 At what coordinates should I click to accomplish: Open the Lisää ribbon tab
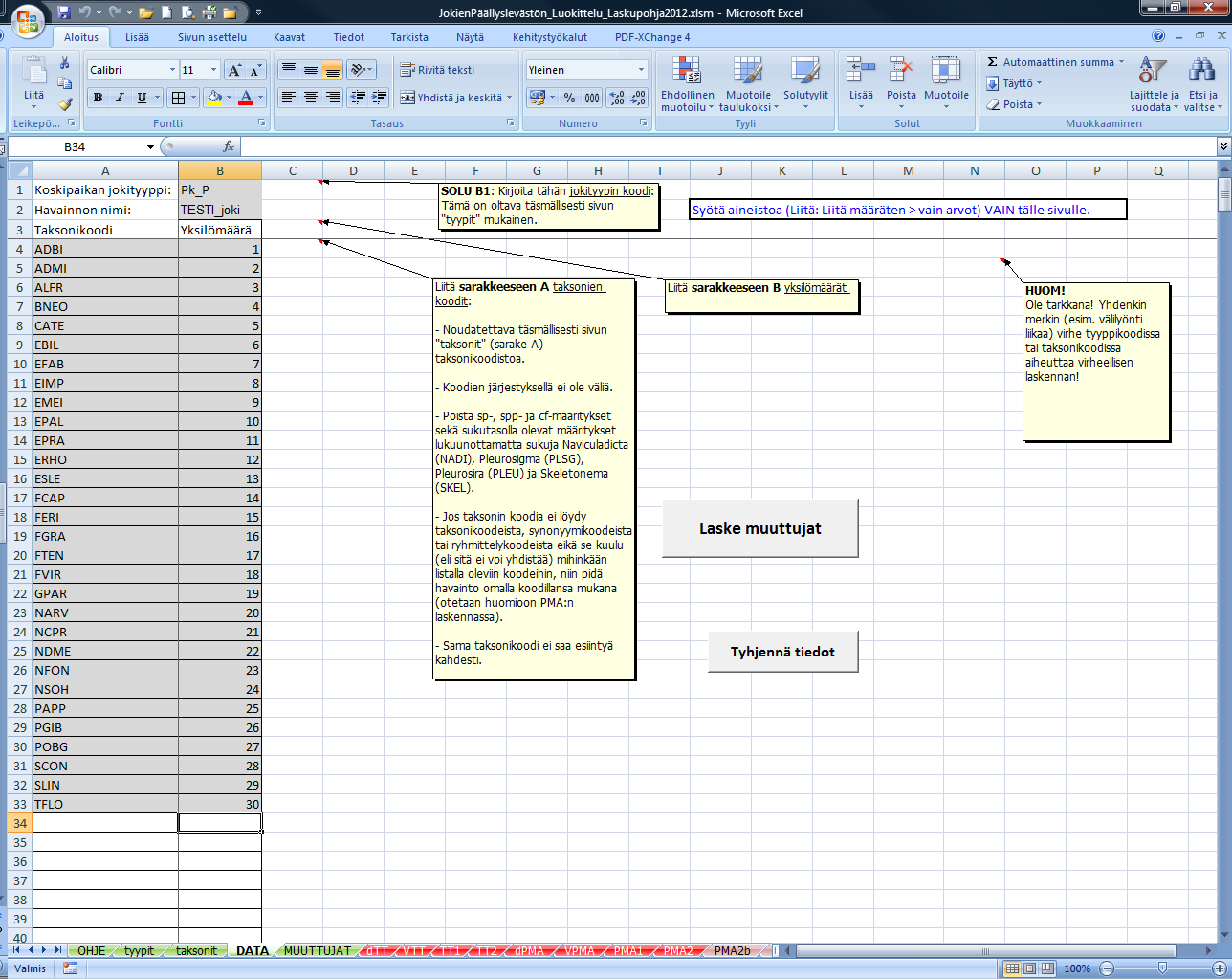tap(137, 37)
